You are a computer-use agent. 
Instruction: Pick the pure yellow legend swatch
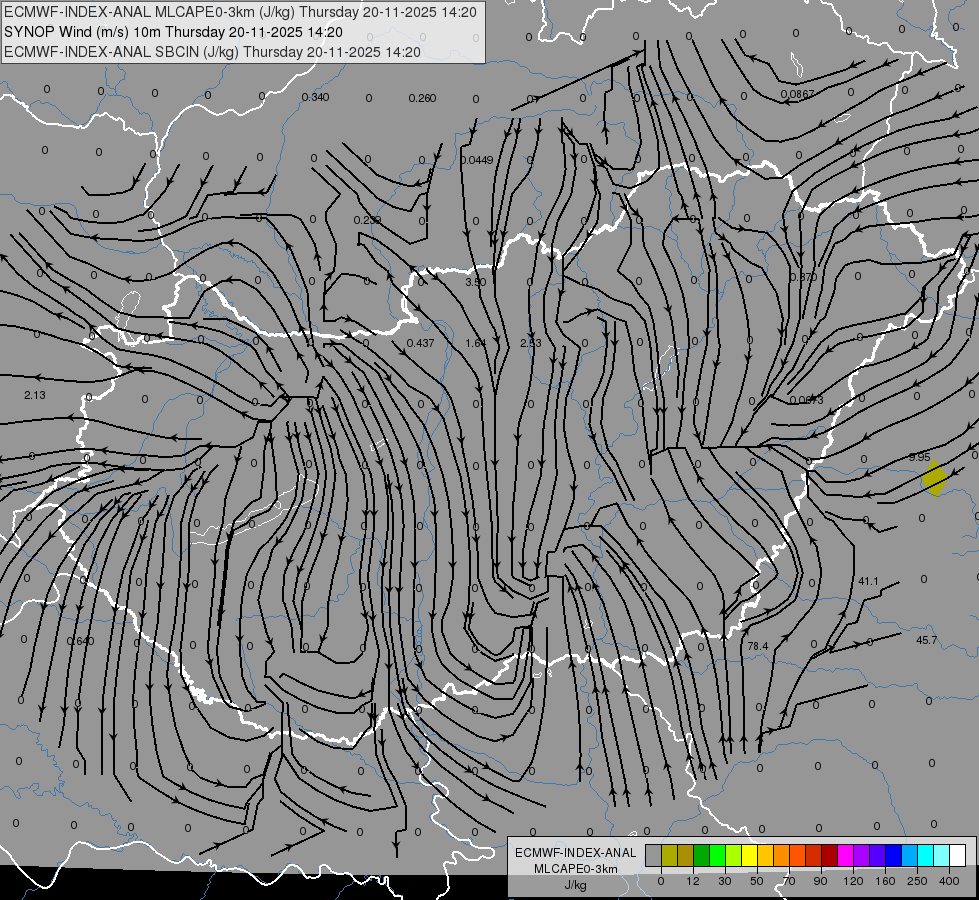[x=749, y=855]
